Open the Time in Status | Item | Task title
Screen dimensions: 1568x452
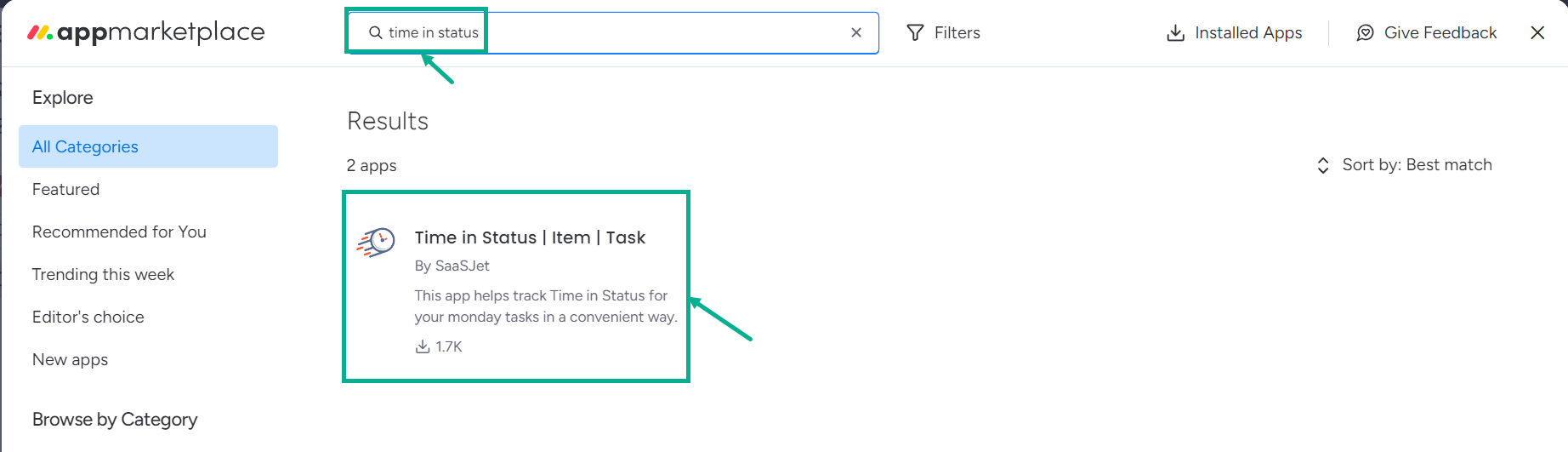[x=530, y=237]
